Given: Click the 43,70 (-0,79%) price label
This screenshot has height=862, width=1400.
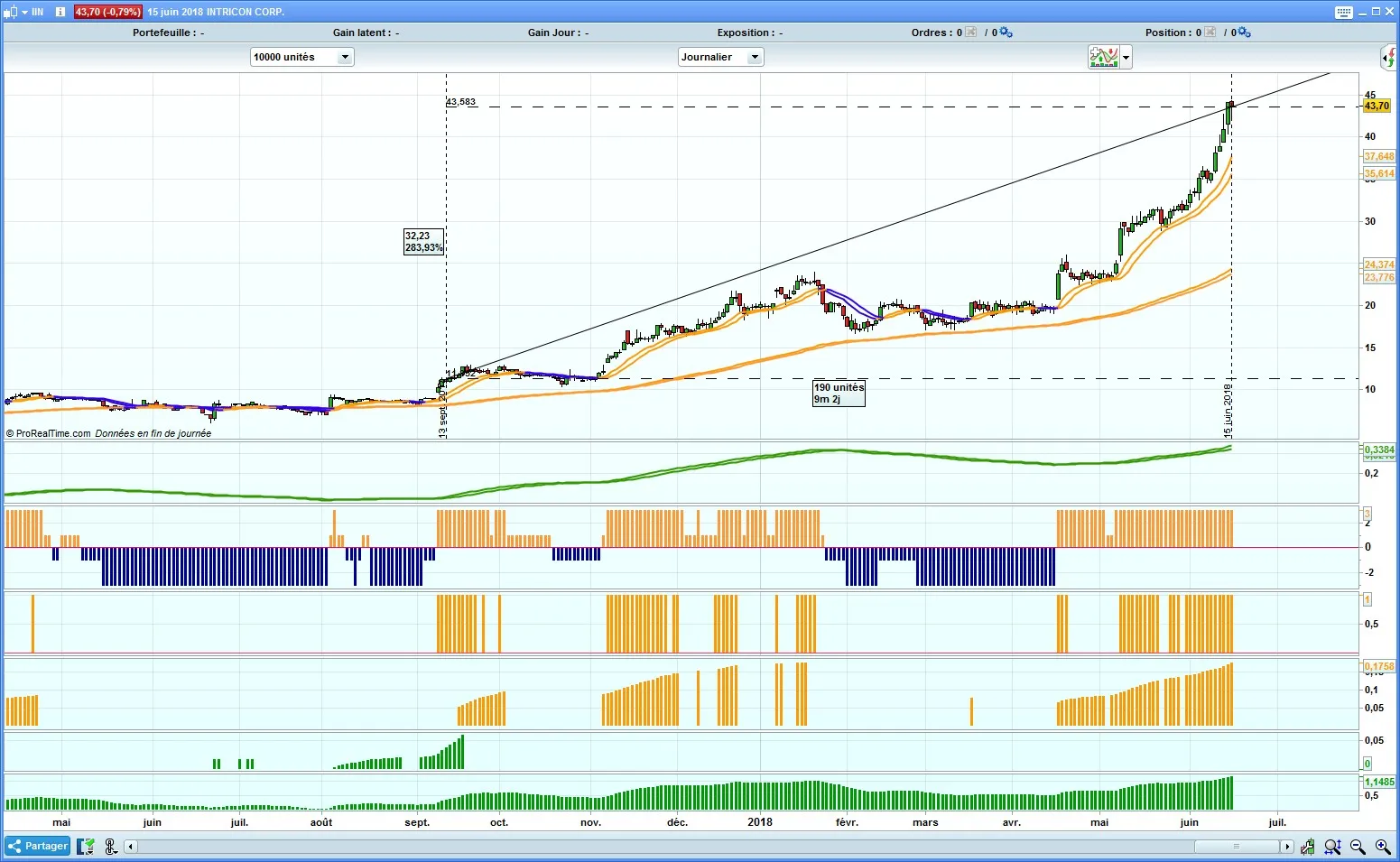Looking at the screenshot, I should [107, 12].
